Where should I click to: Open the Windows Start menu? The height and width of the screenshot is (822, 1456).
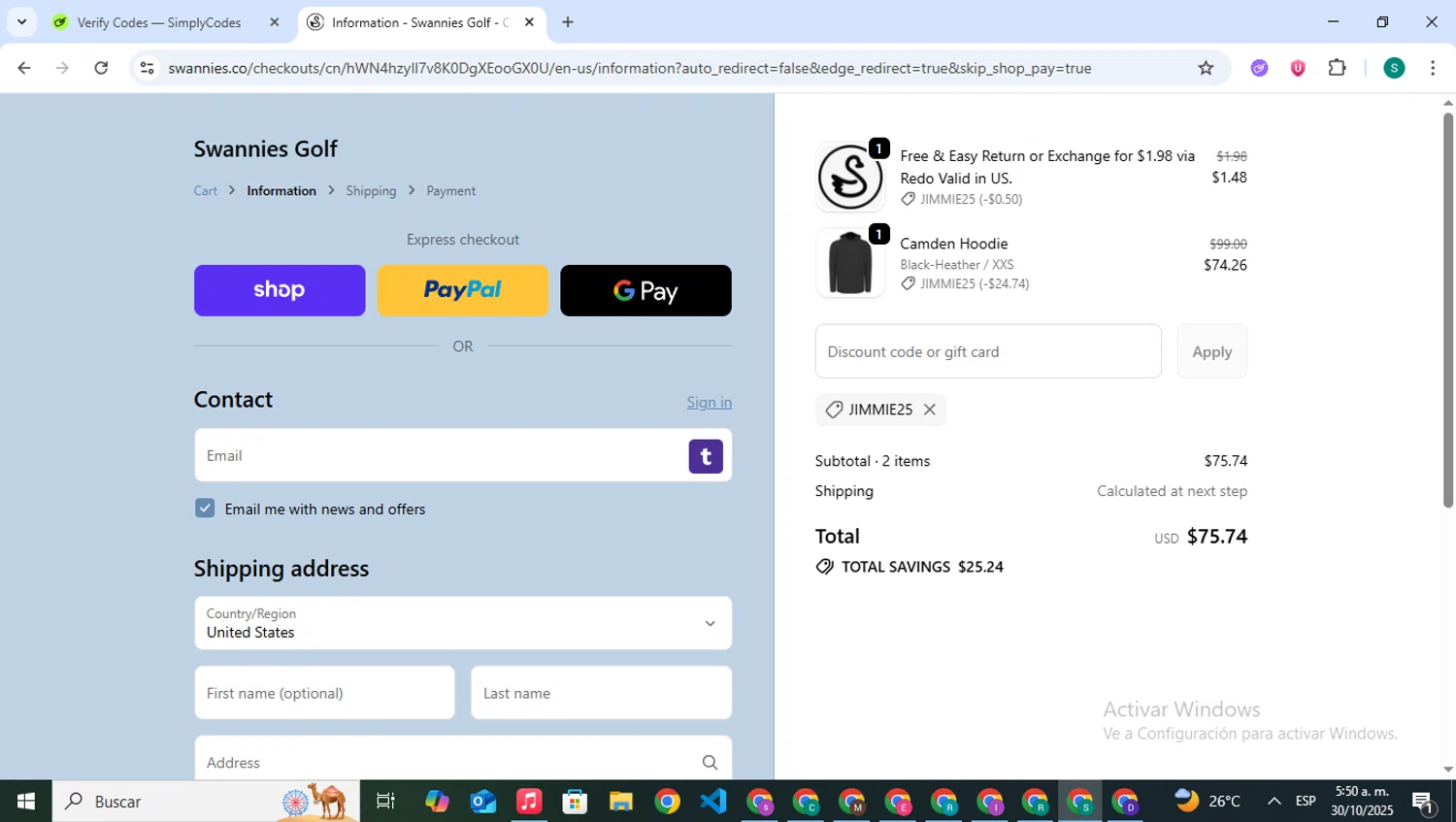[x=26, y=801]
